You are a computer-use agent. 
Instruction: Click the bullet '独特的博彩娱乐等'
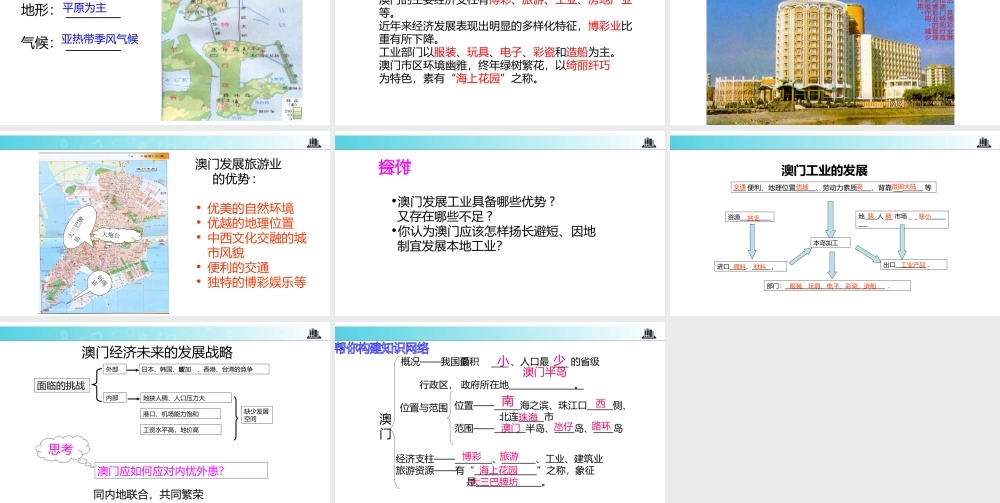256,282
